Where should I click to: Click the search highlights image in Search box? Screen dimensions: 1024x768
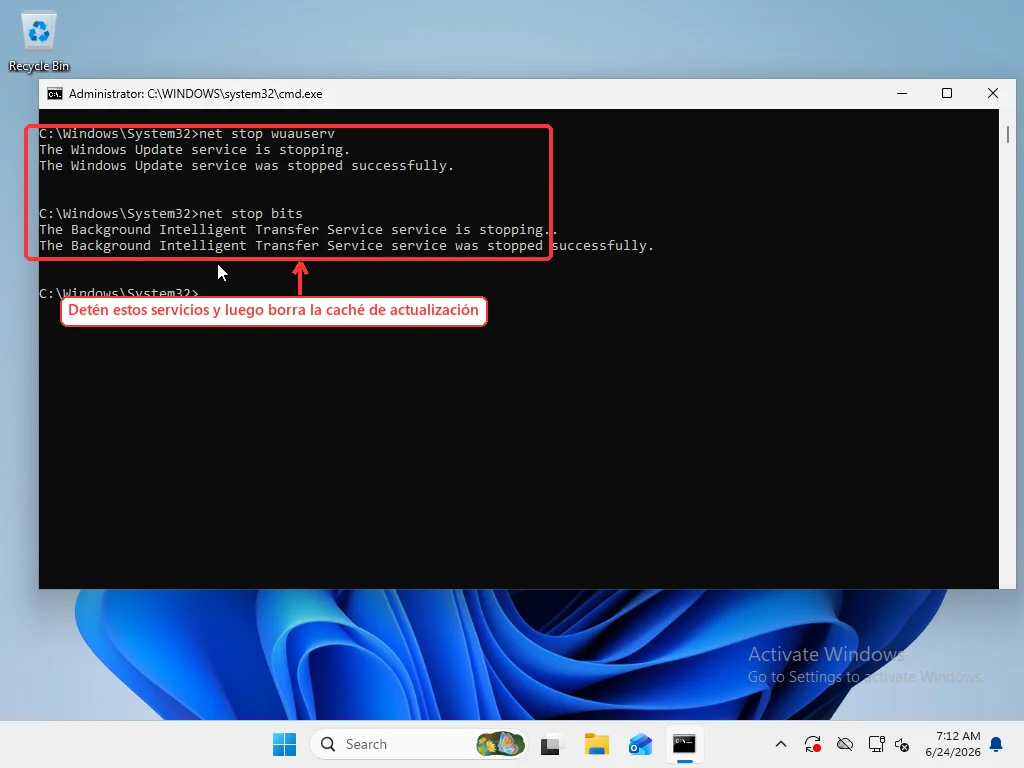[x=500, y=744]
